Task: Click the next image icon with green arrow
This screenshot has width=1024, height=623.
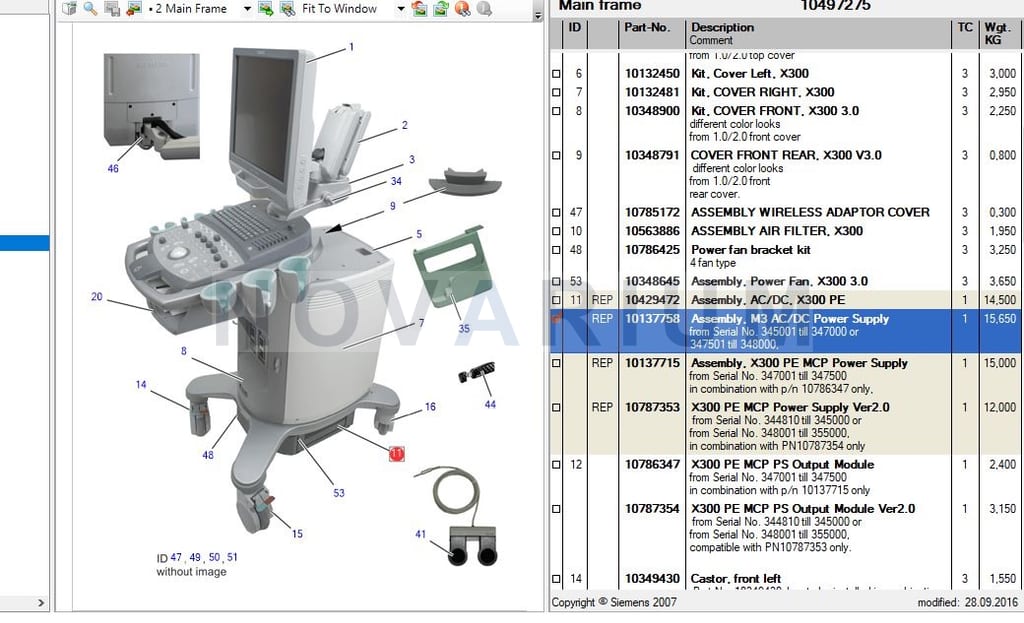Action: coord(266,8)
